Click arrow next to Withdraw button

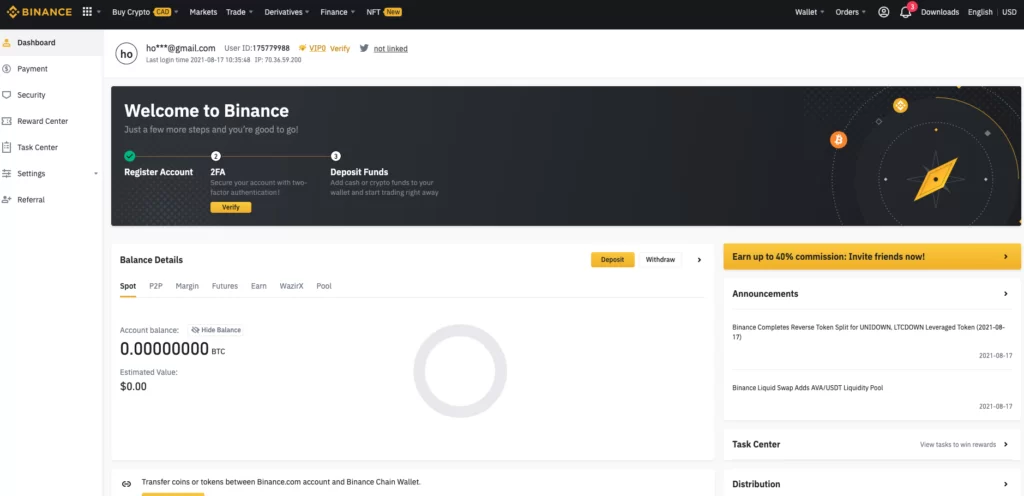[699, 260]
